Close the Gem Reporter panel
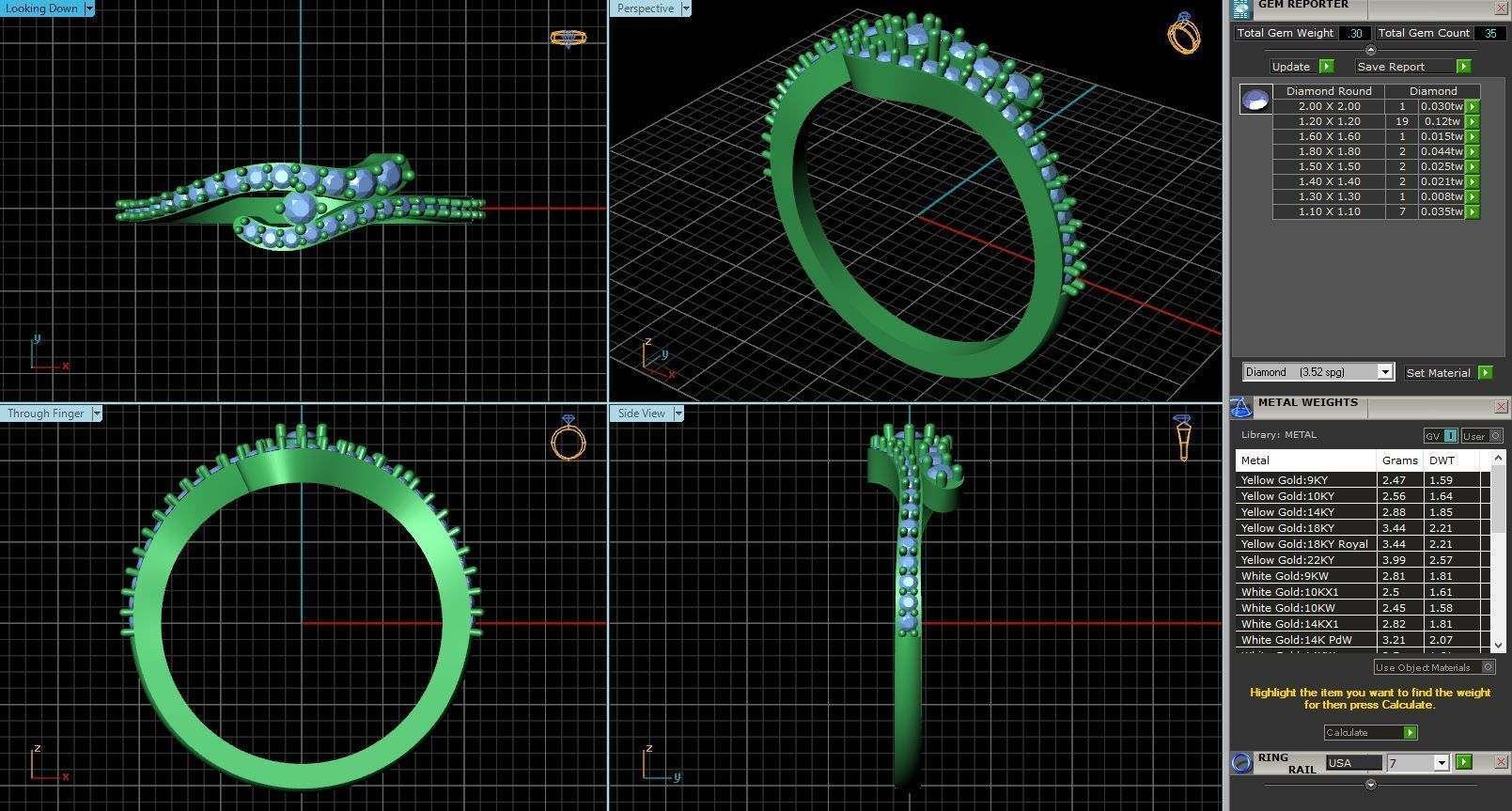This screenshot has height=811, width=1512. click(1501, 8)
